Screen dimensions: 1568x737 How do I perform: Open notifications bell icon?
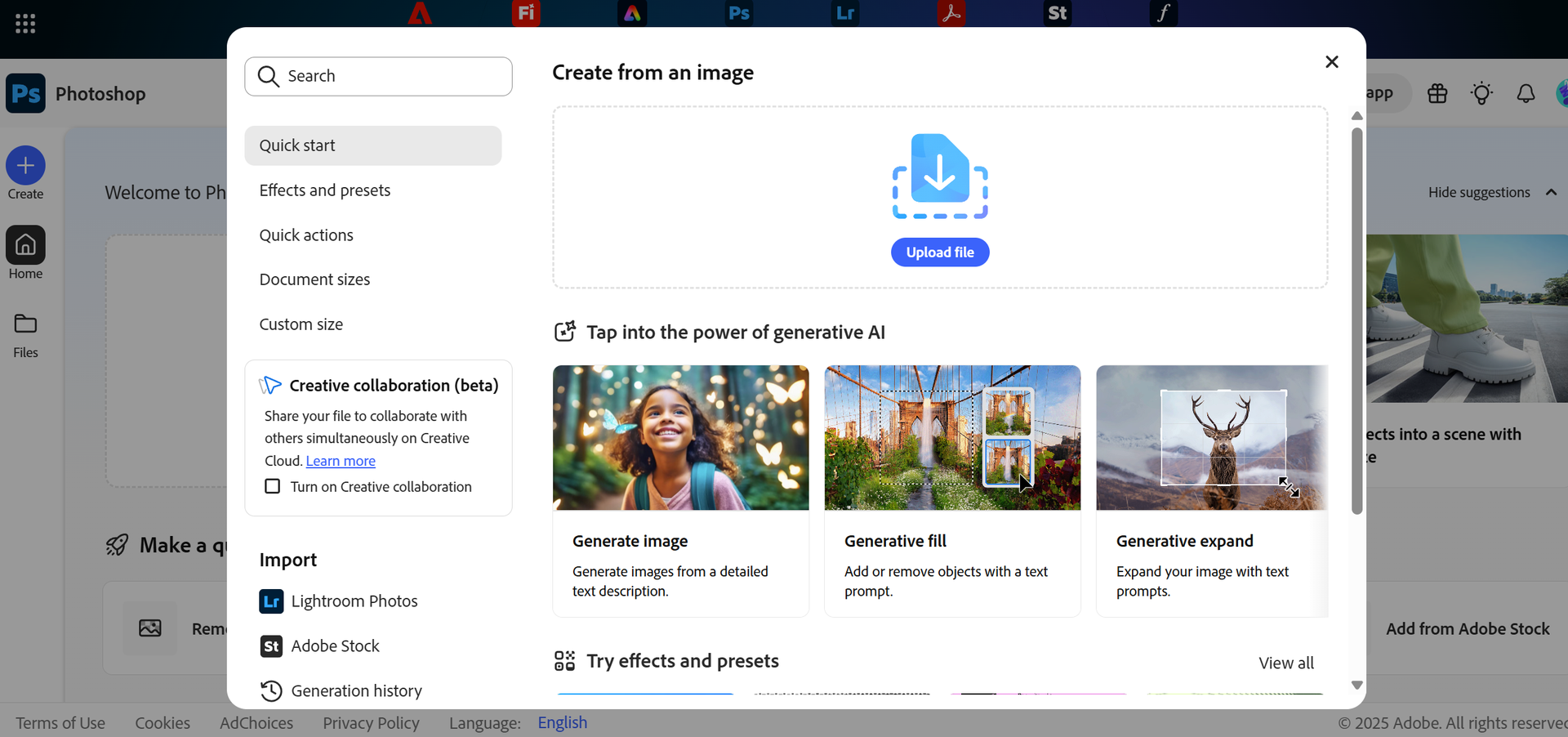[x=1526, y=94]
